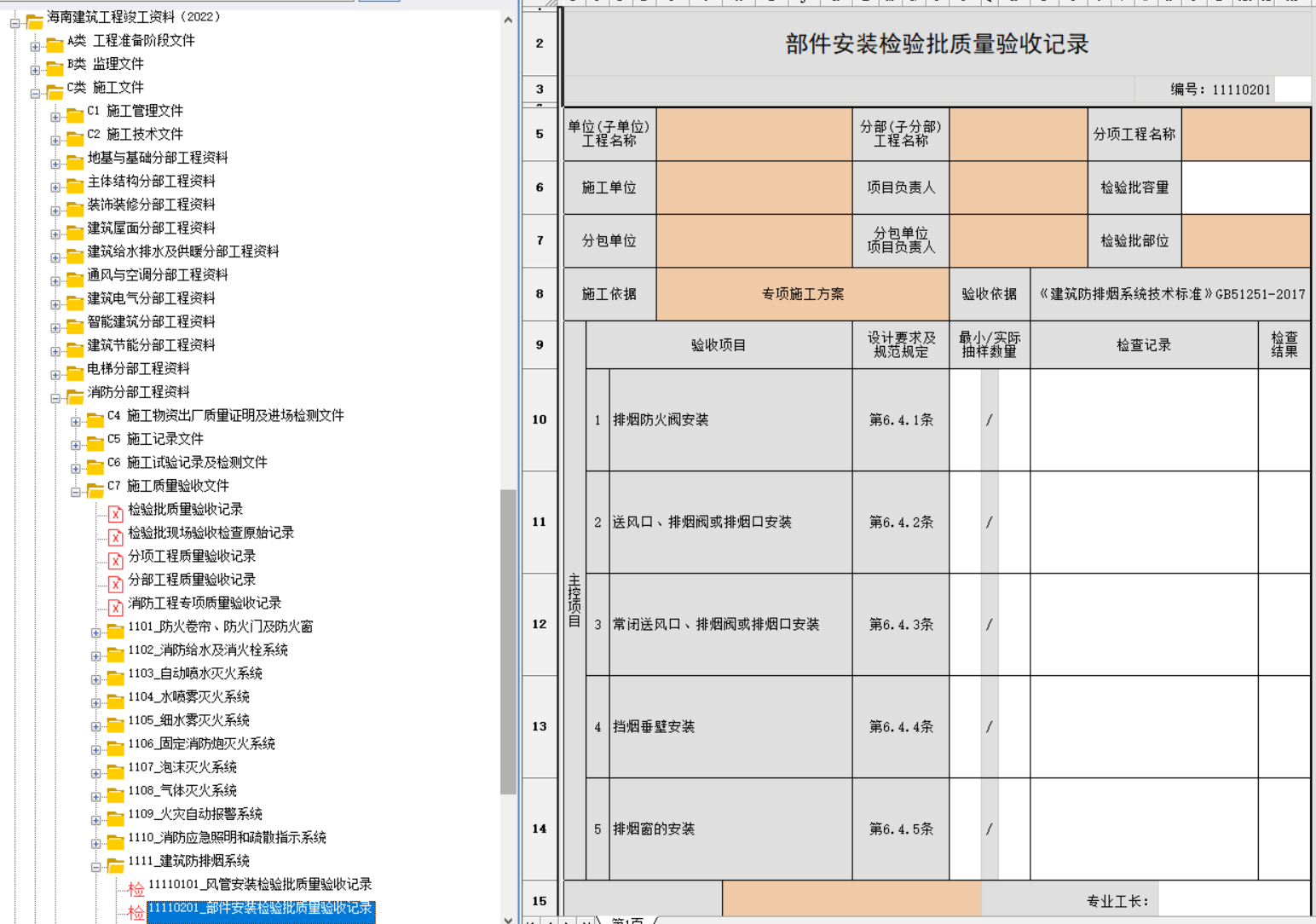Select 11110101_风管安装检验批质量验收记录
1316x924 pixels.
(x=260, y=885)
